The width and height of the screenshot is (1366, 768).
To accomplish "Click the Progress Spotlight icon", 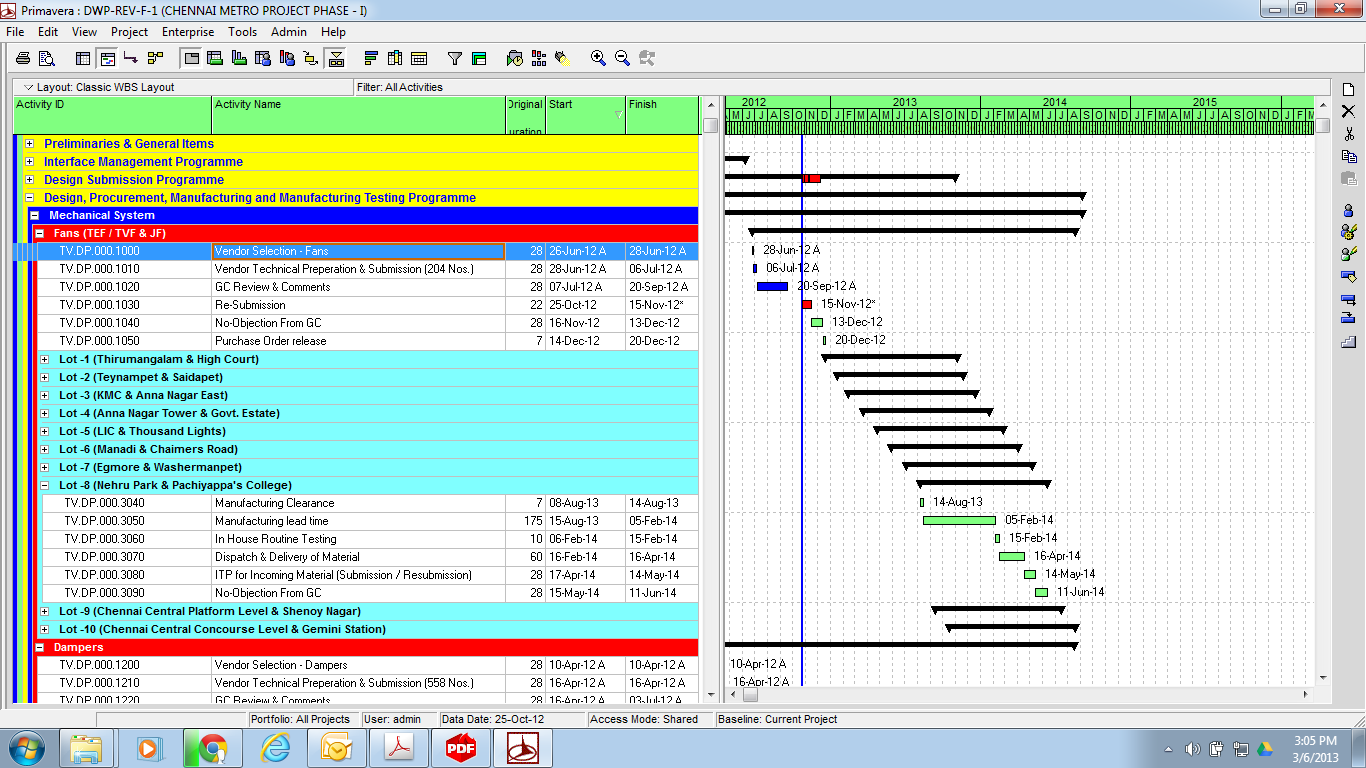I will [563, 58].
